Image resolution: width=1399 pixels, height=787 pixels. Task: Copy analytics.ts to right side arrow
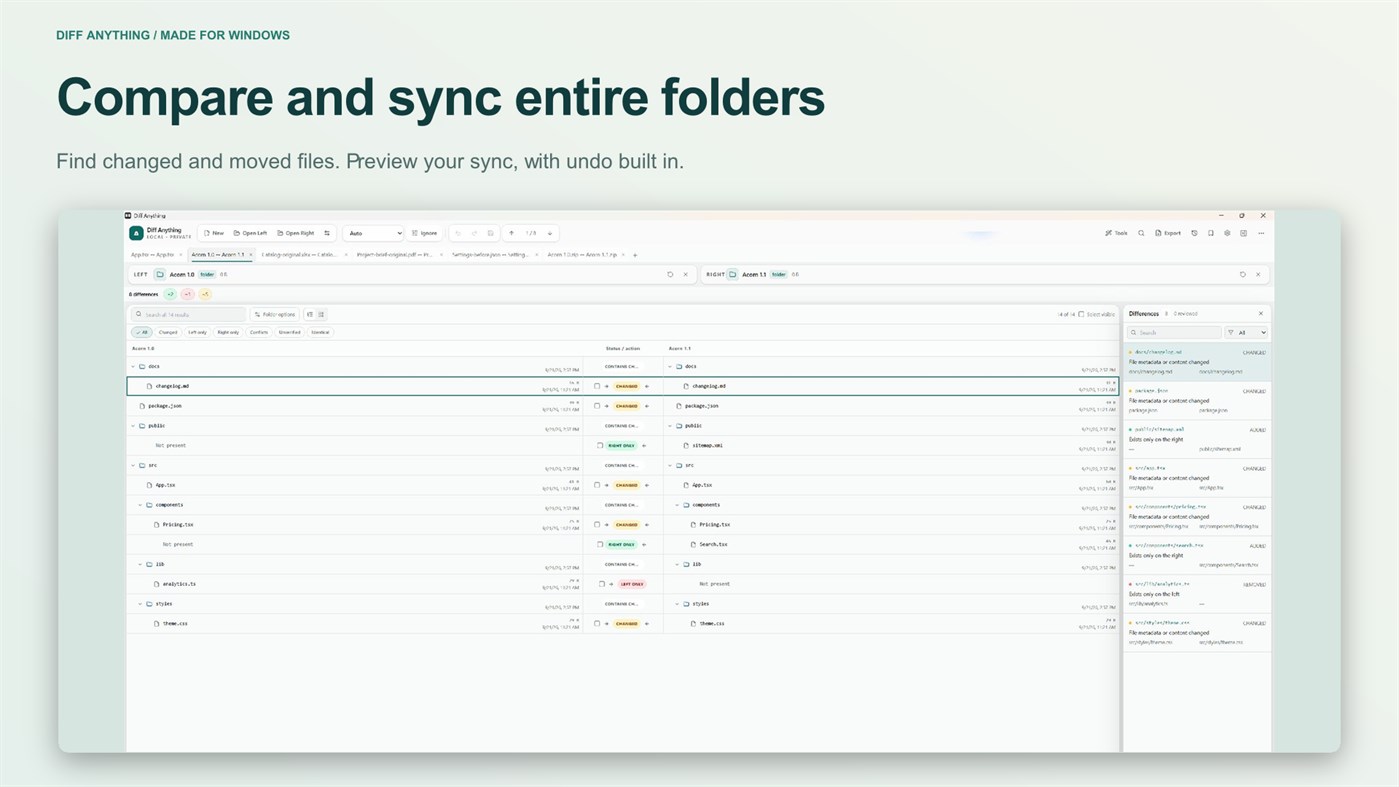tap(612, 584)
